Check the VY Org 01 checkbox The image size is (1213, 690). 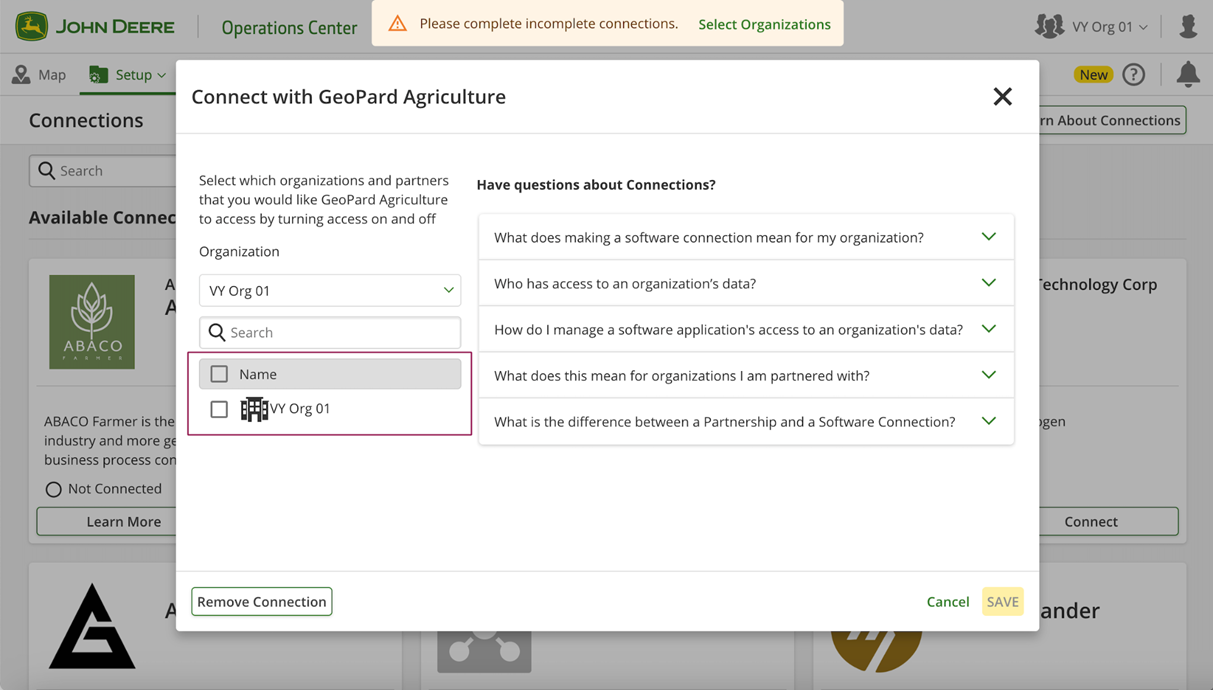click(x=219, y=409)
